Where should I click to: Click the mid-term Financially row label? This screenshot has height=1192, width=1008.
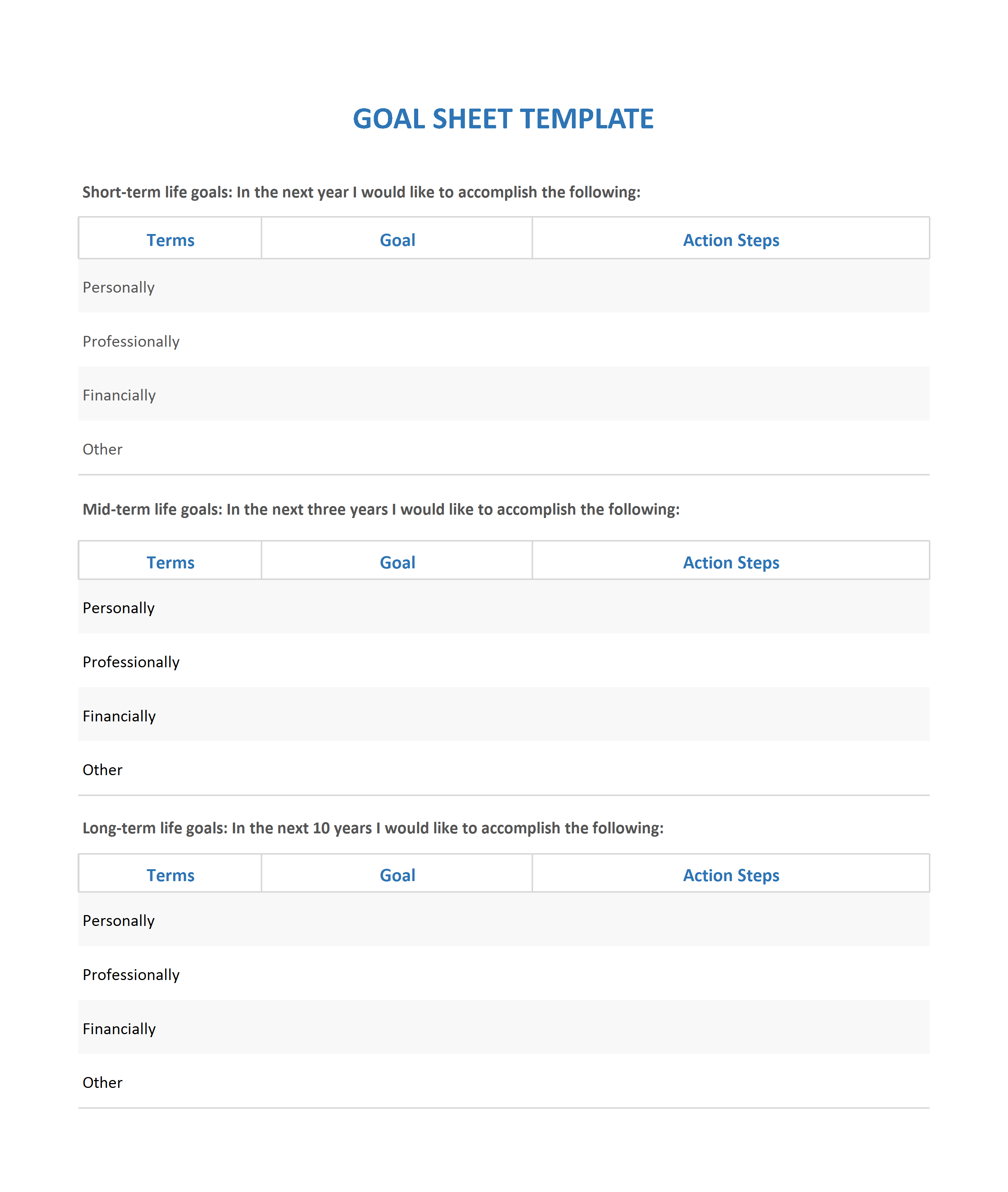[x=119, y=716]
